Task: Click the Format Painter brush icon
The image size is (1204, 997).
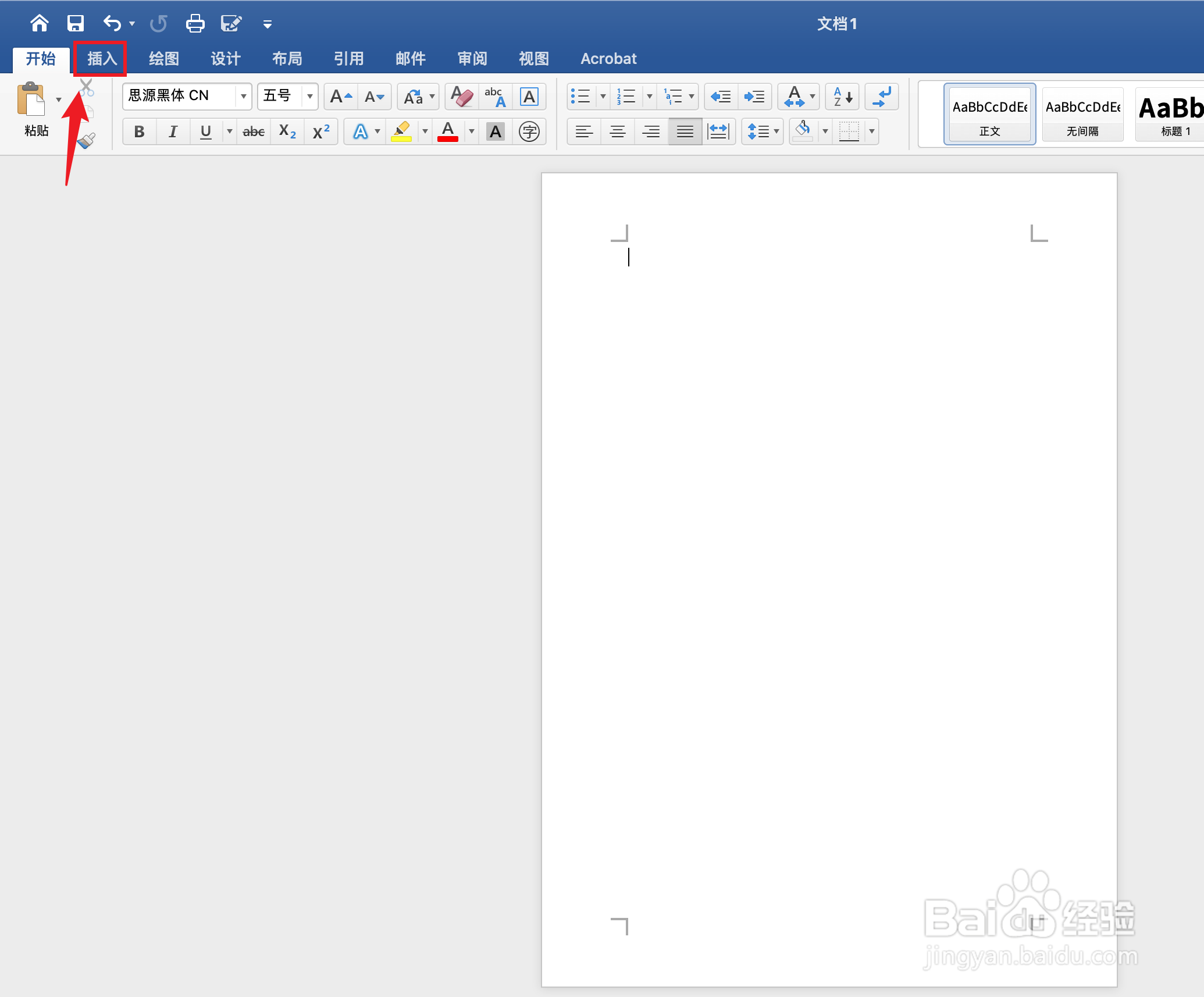Action: [87, 140]
